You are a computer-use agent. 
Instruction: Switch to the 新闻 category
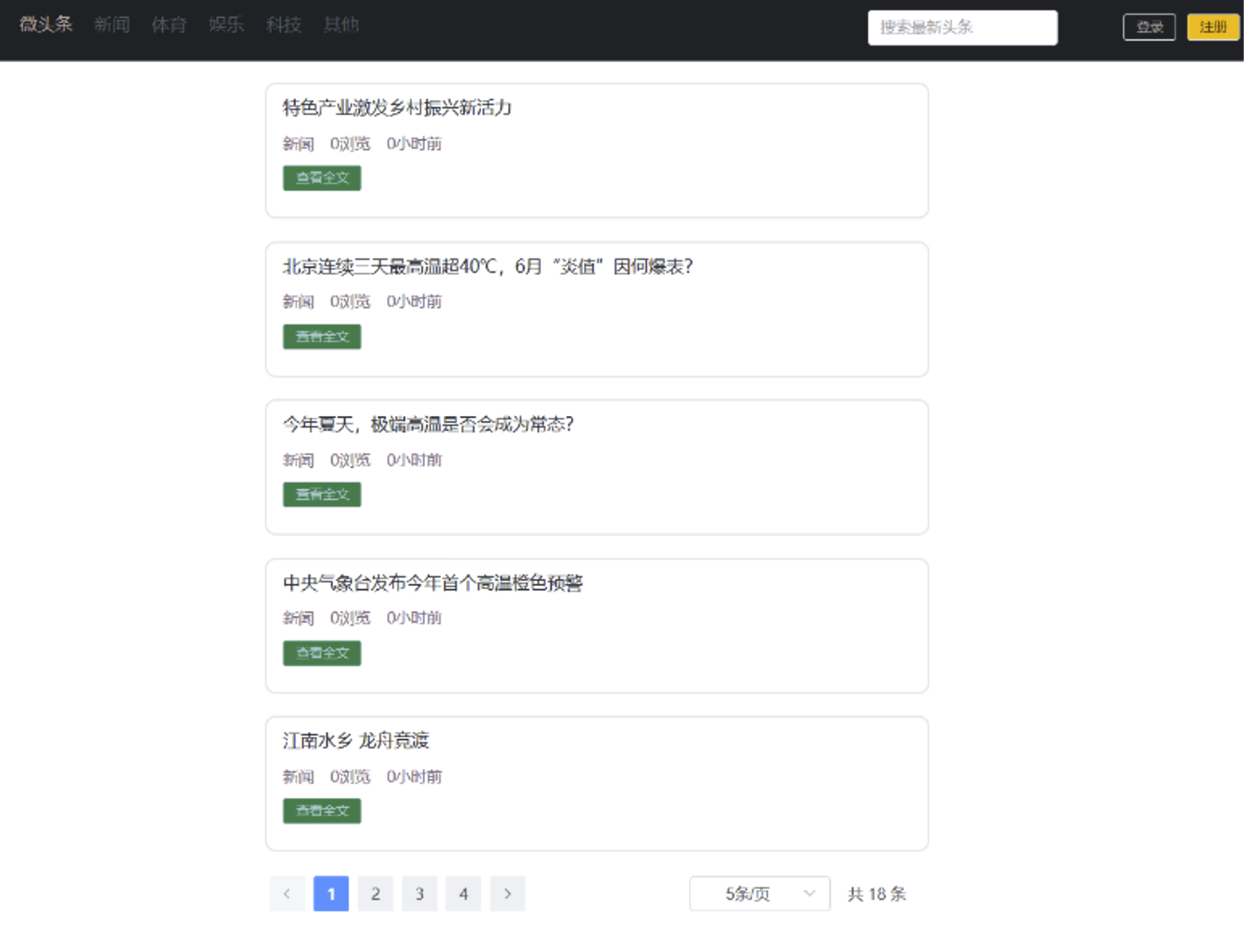coord(111,25)
